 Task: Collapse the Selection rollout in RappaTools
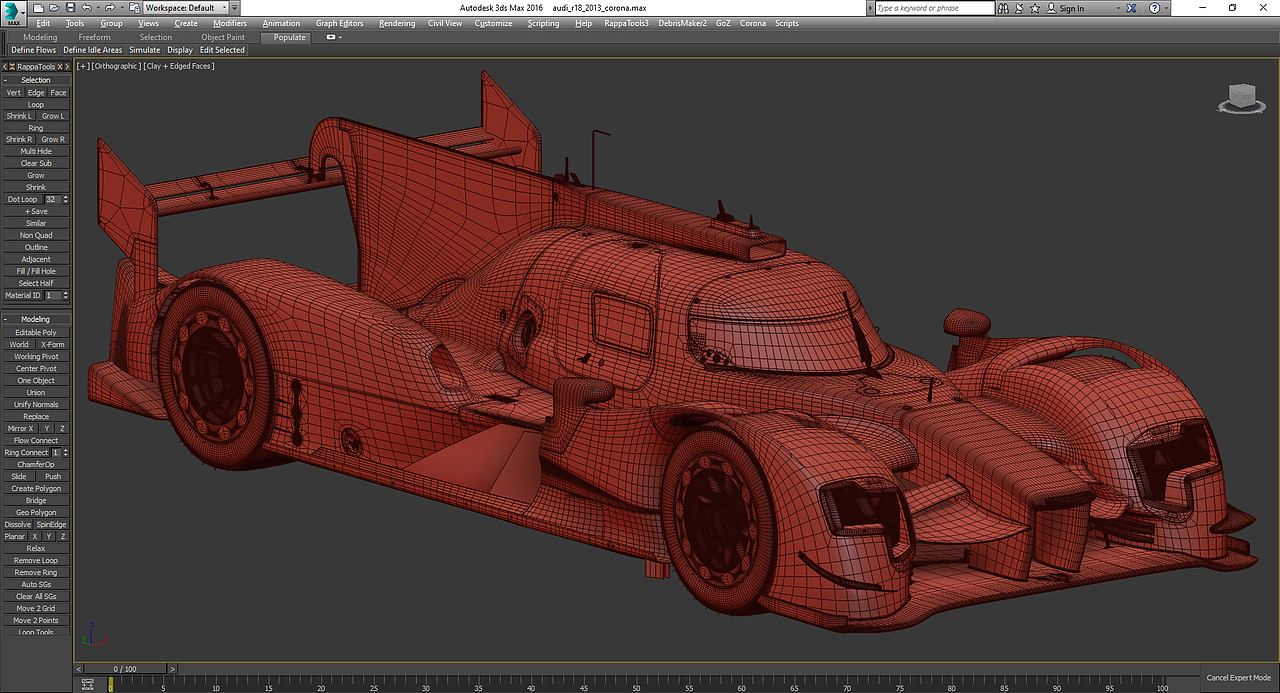[x=5, y=79]
